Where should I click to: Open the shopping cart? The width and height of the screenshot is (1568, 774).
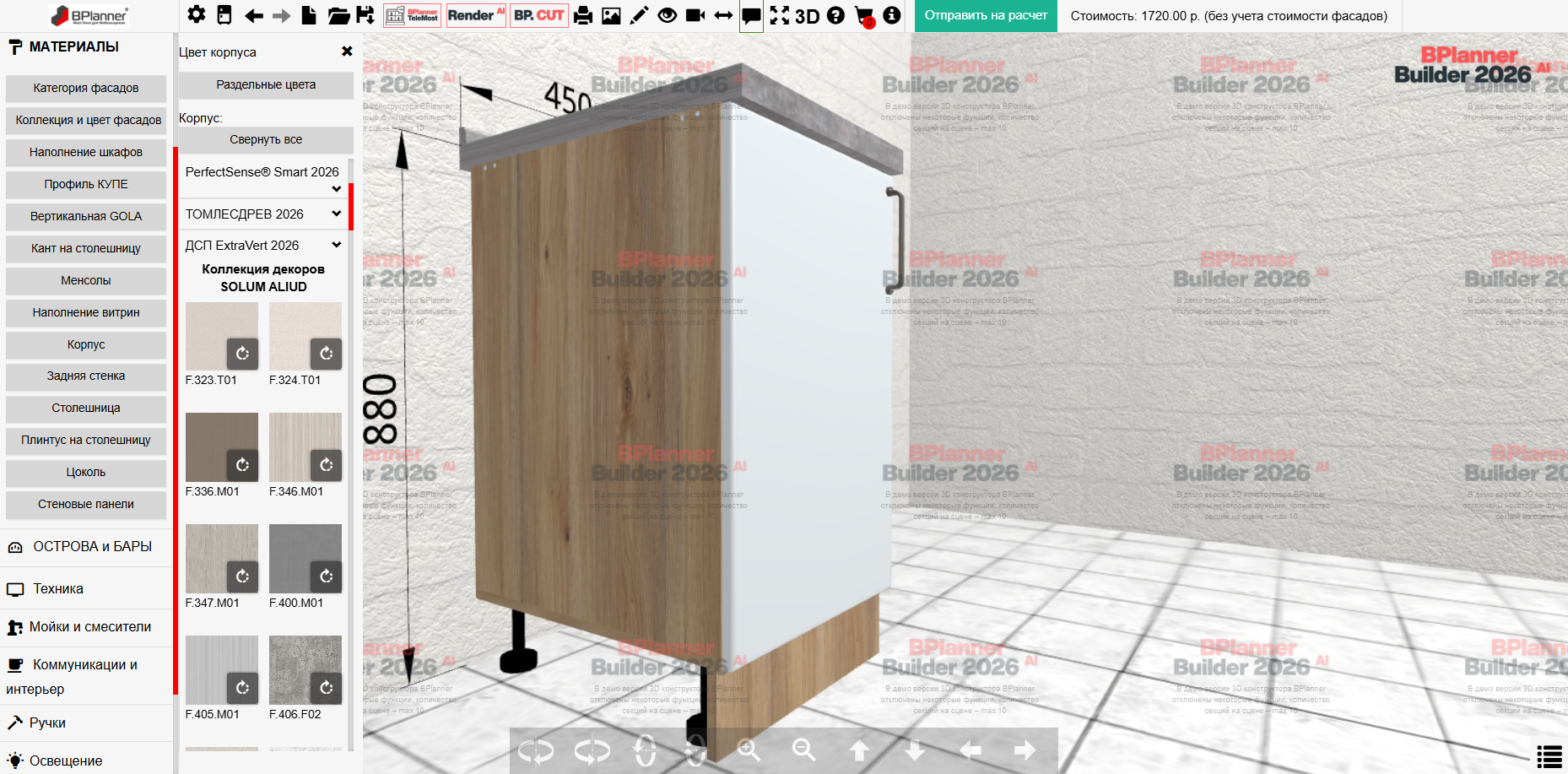point(865,16)
